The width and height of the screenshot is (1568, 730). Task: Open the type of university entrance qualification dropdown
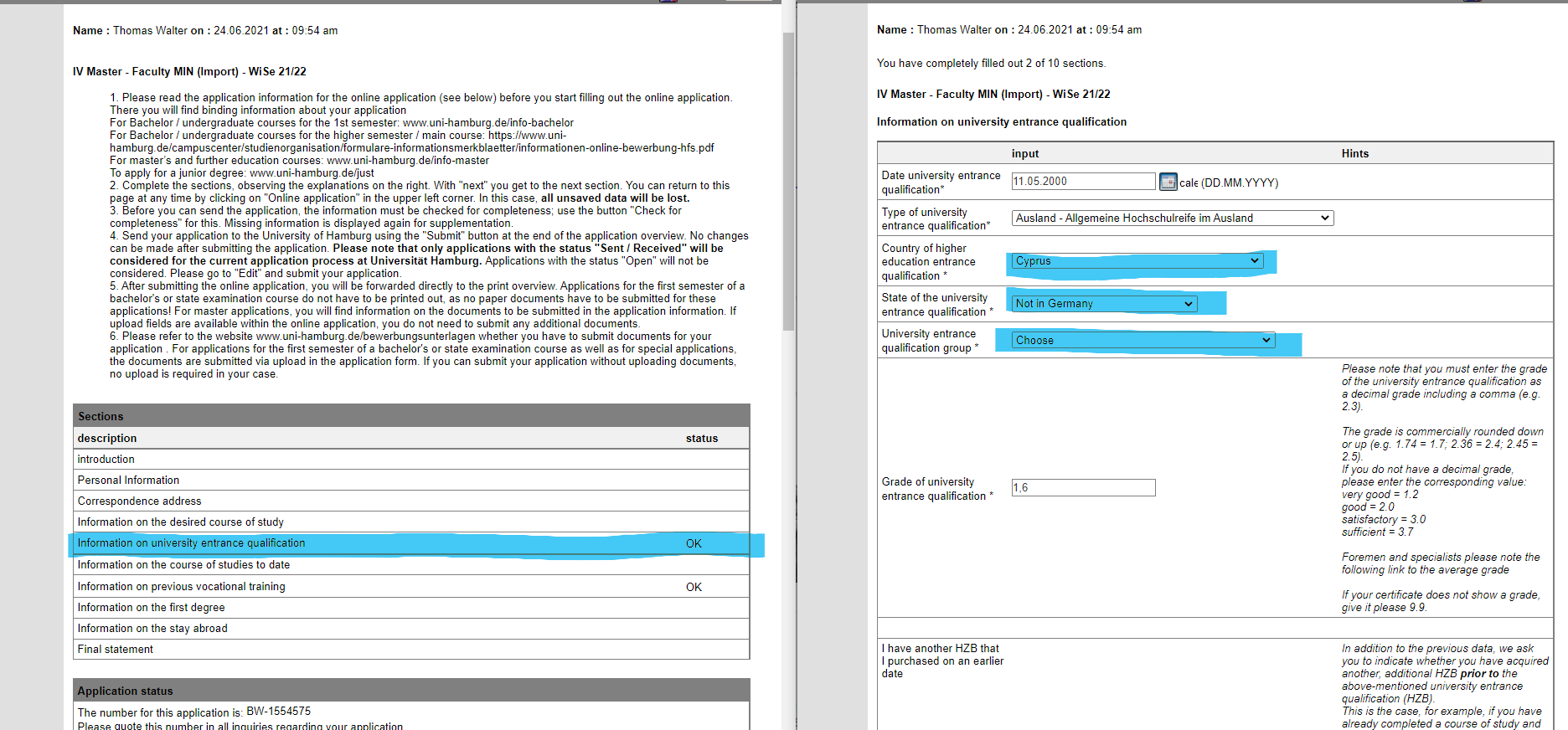[x=1172, y=218]
